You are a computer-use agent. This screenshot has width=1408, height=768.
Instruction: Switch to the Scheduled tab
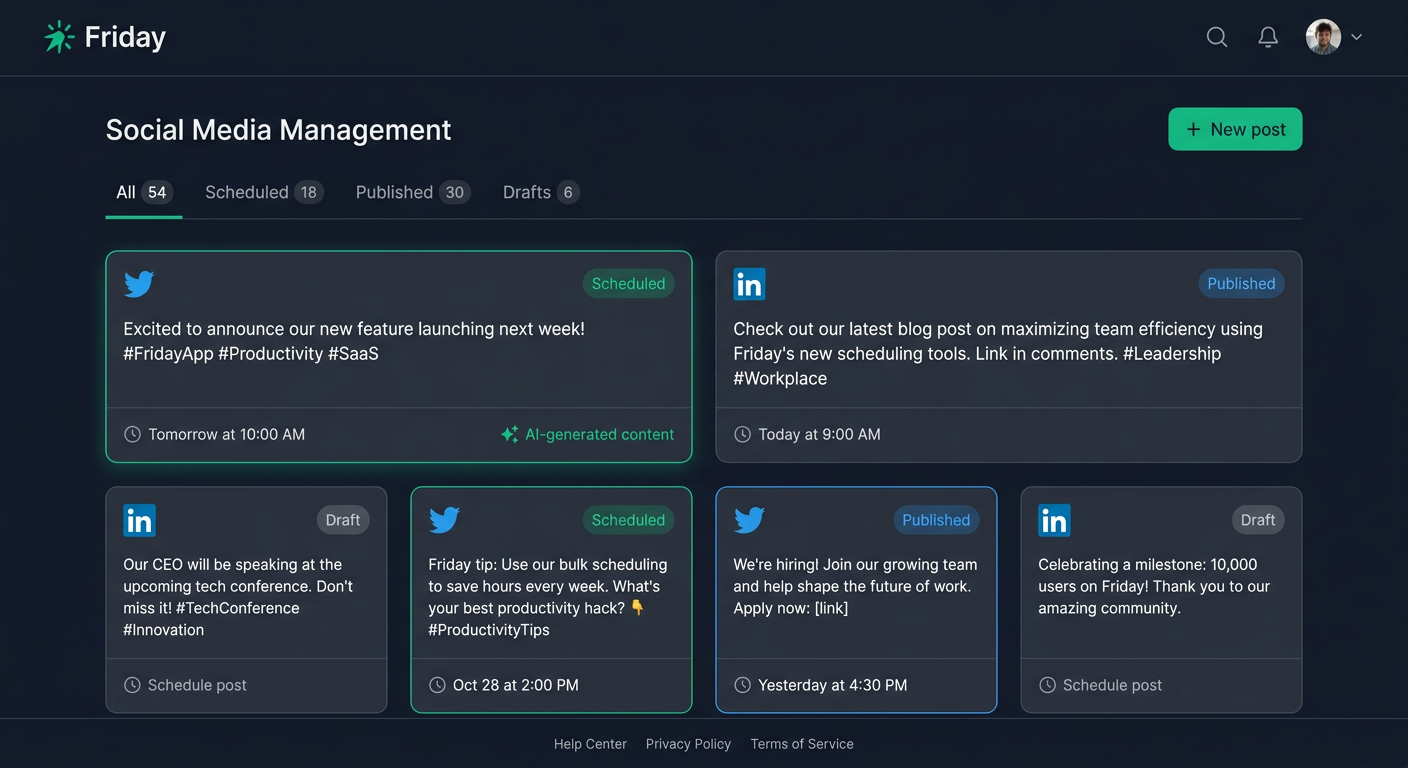coord(264,192)
